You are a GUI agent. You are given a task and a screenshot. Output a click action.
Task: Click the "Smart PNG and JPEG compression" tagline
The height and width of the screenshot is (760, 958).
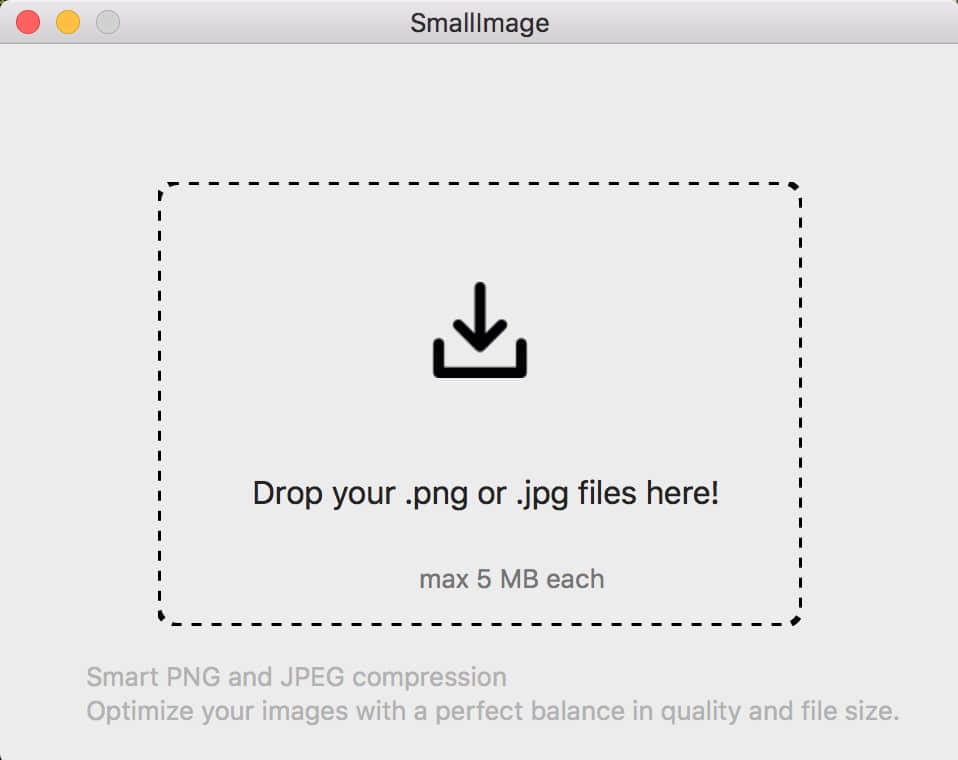point(297,678)
